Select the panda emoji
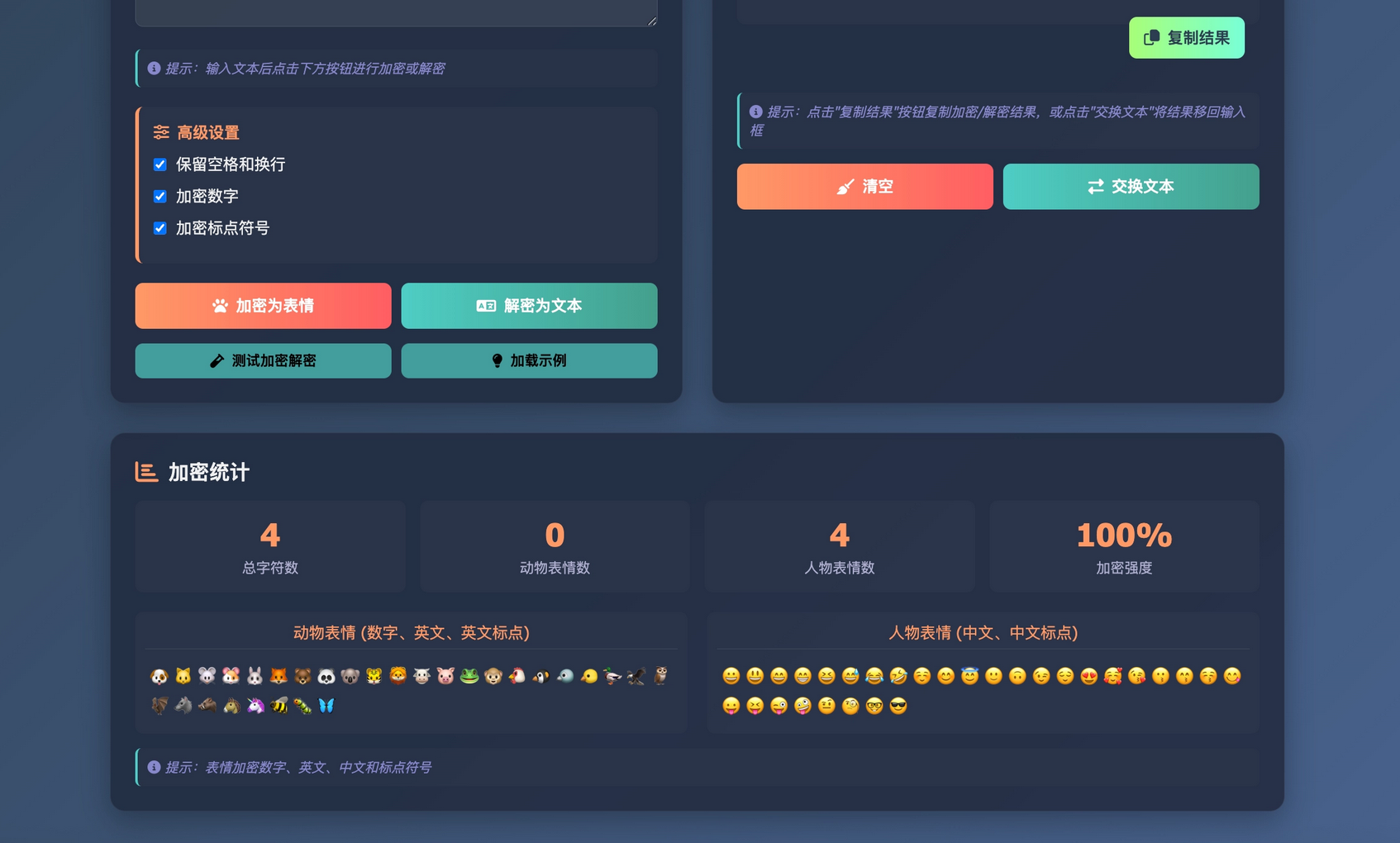 (x=326, y=676)
